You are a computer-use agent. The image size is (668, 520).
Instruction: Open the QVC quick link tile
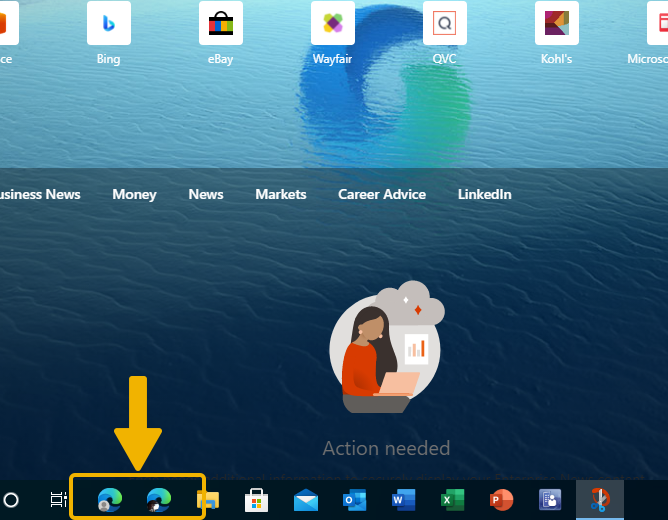click(445, 23)
